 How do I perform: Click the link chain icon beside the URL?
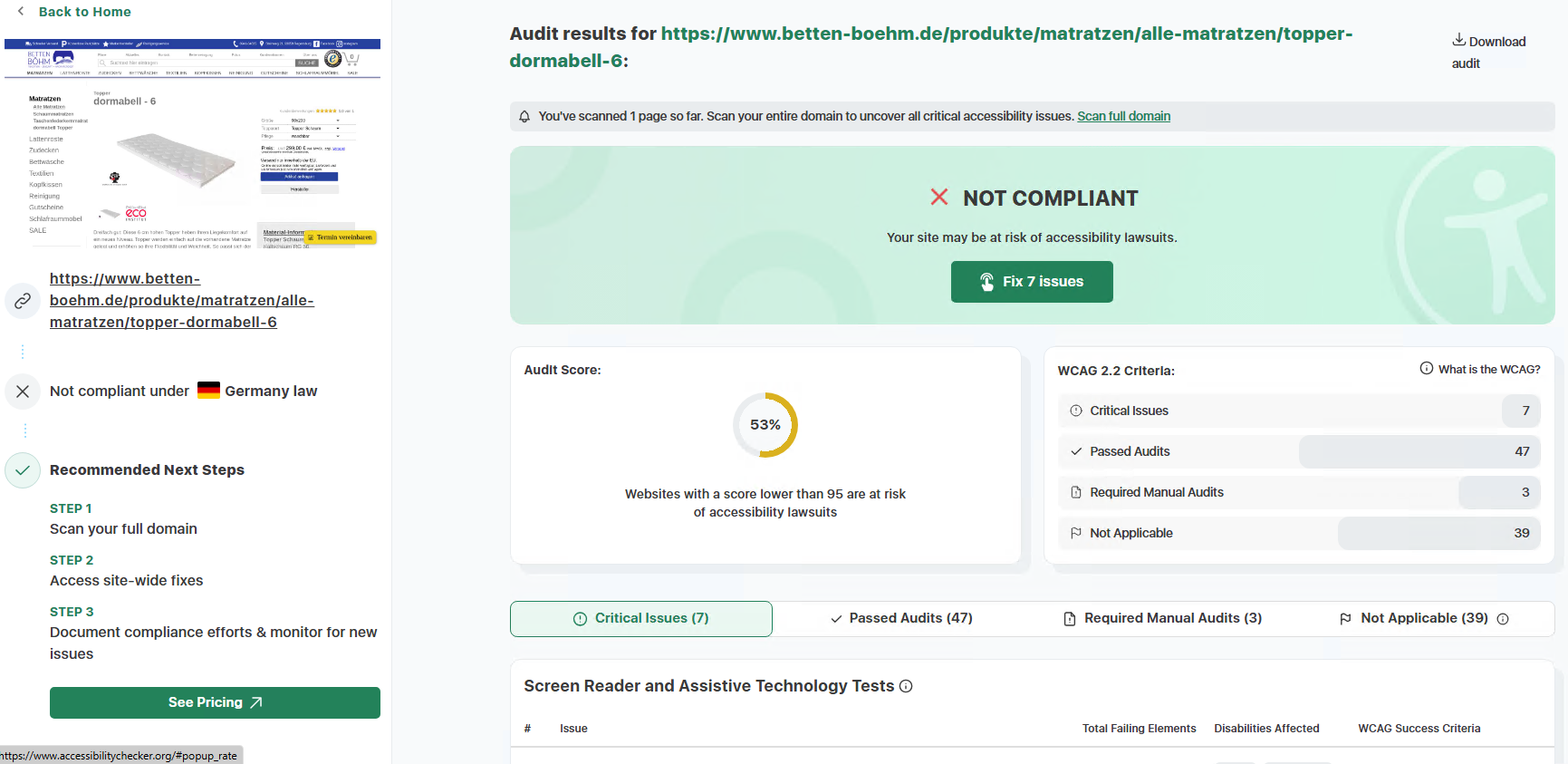click(23, 301)
